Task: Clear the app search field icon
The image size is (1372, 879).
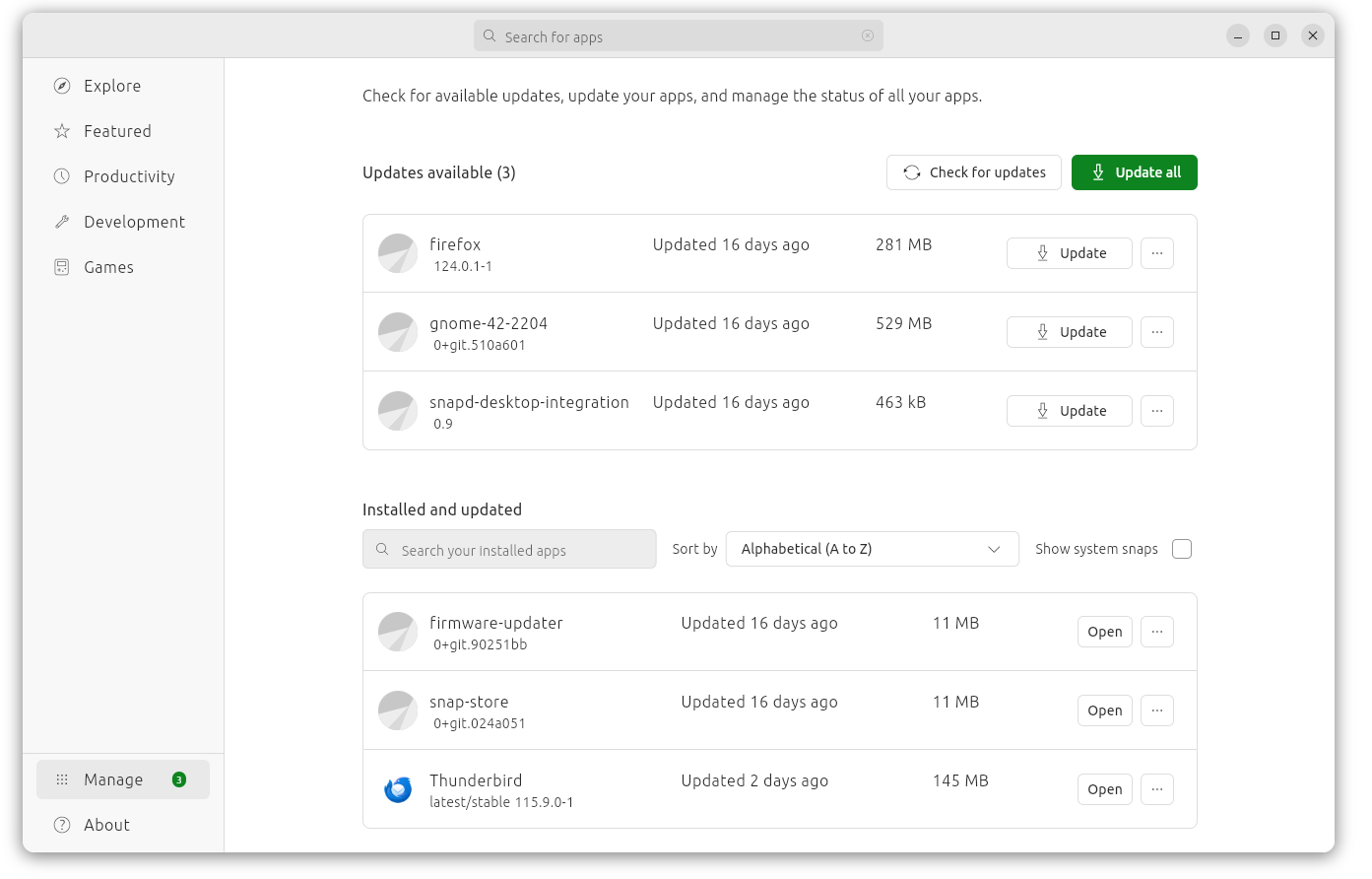Action: pyautogui.click(x=868, y=36)
